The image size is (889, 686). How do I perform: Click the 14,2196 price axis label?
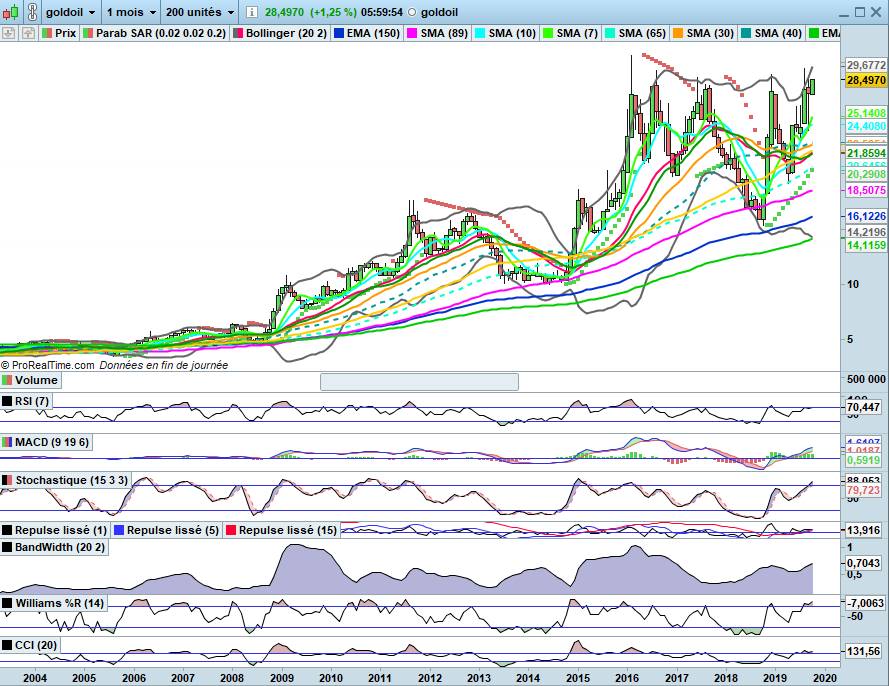tap(866, 232)
